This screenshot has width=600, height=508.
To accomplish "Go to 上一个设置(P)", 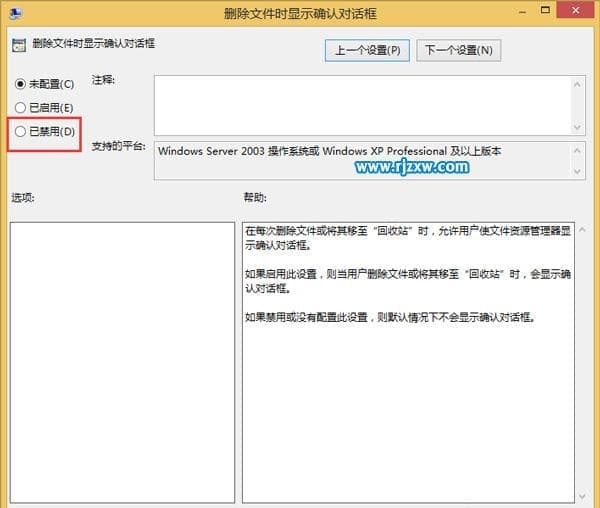I will [367, 50].
